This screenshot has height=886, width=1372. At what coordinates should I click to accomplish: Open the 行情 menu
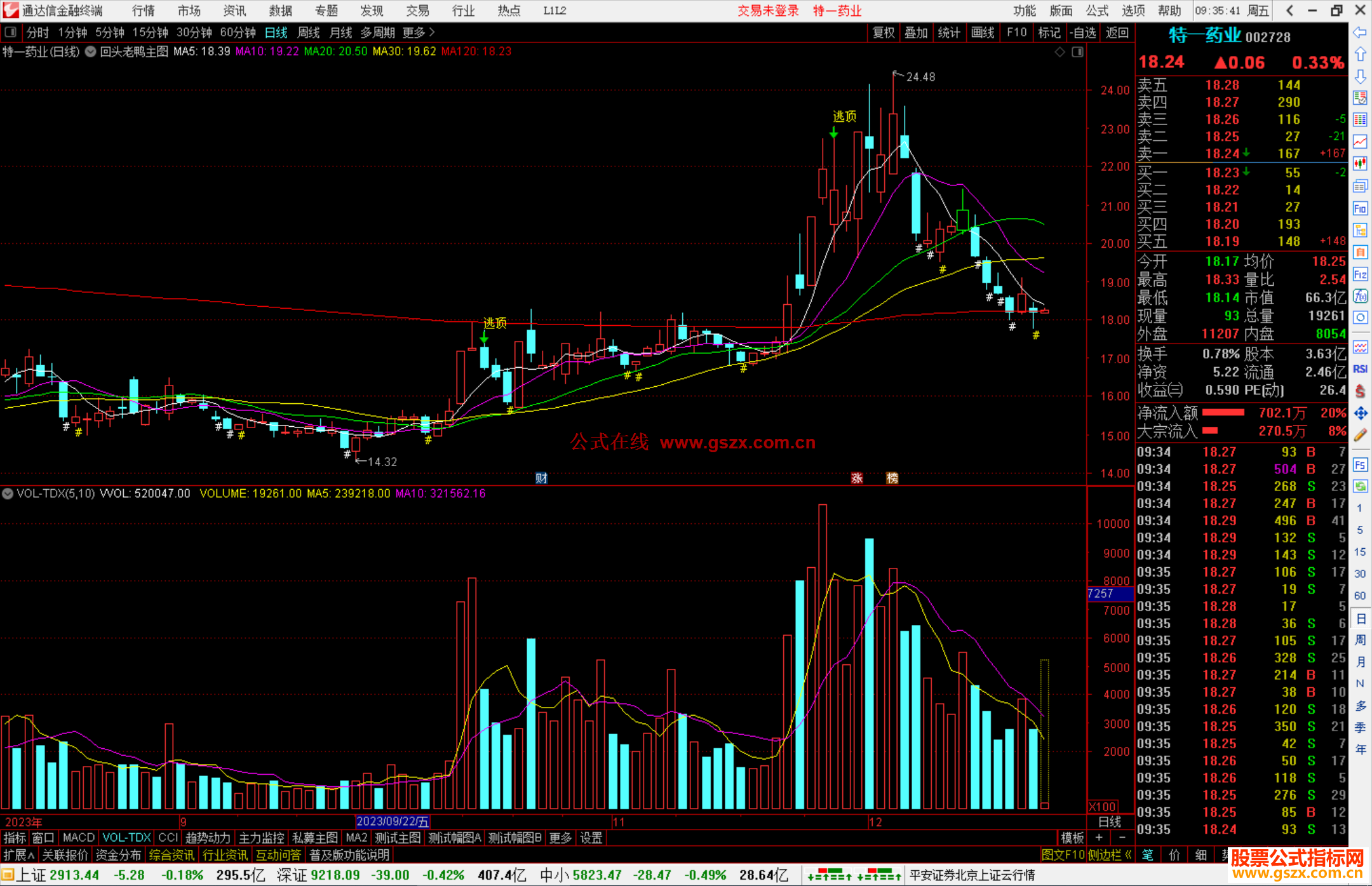pyautogui.click(x=144, y=11)
